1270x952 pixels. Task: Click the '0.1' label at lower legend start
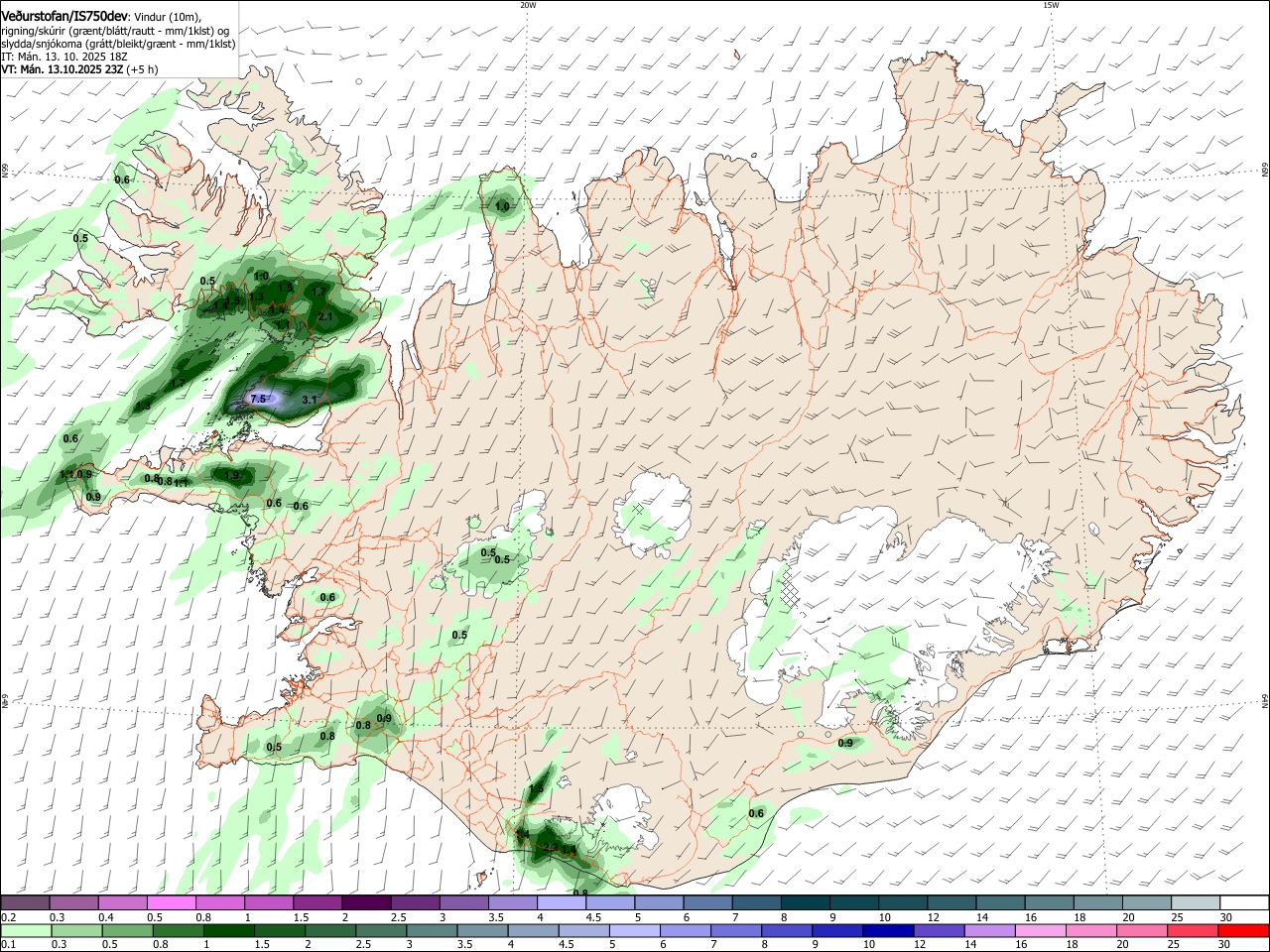click(8, 945)
